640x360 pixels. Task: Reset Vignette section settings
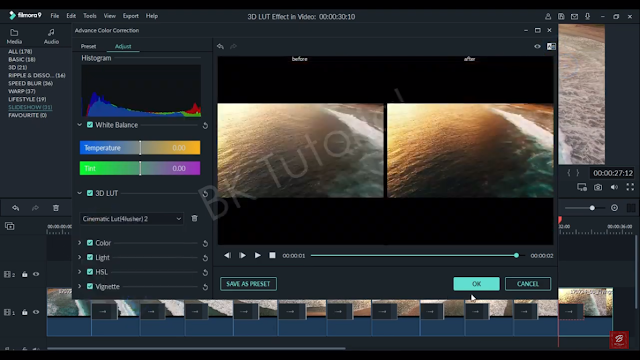[205, 287]
